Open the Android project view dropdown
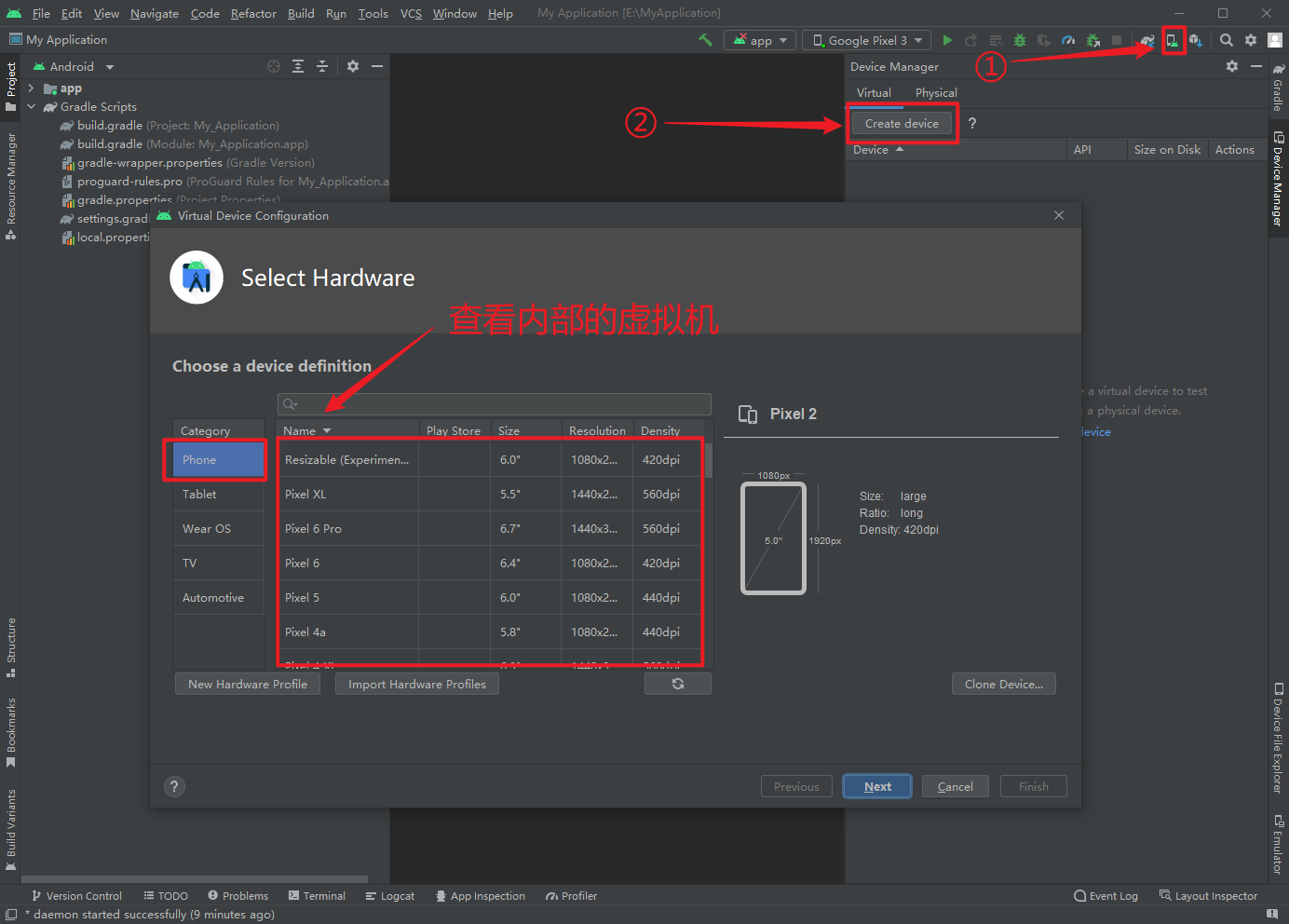 pyautogui.click(x=73, y=67)
